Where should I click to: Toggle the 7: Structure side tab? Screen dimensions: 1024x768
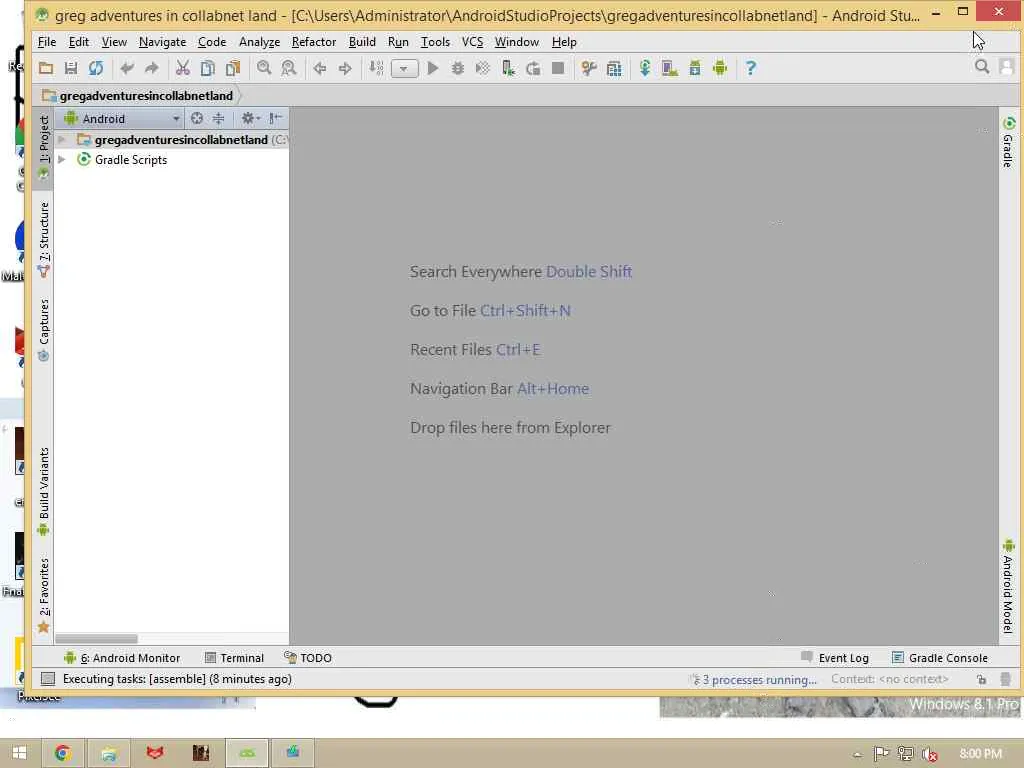click(43, 239)
